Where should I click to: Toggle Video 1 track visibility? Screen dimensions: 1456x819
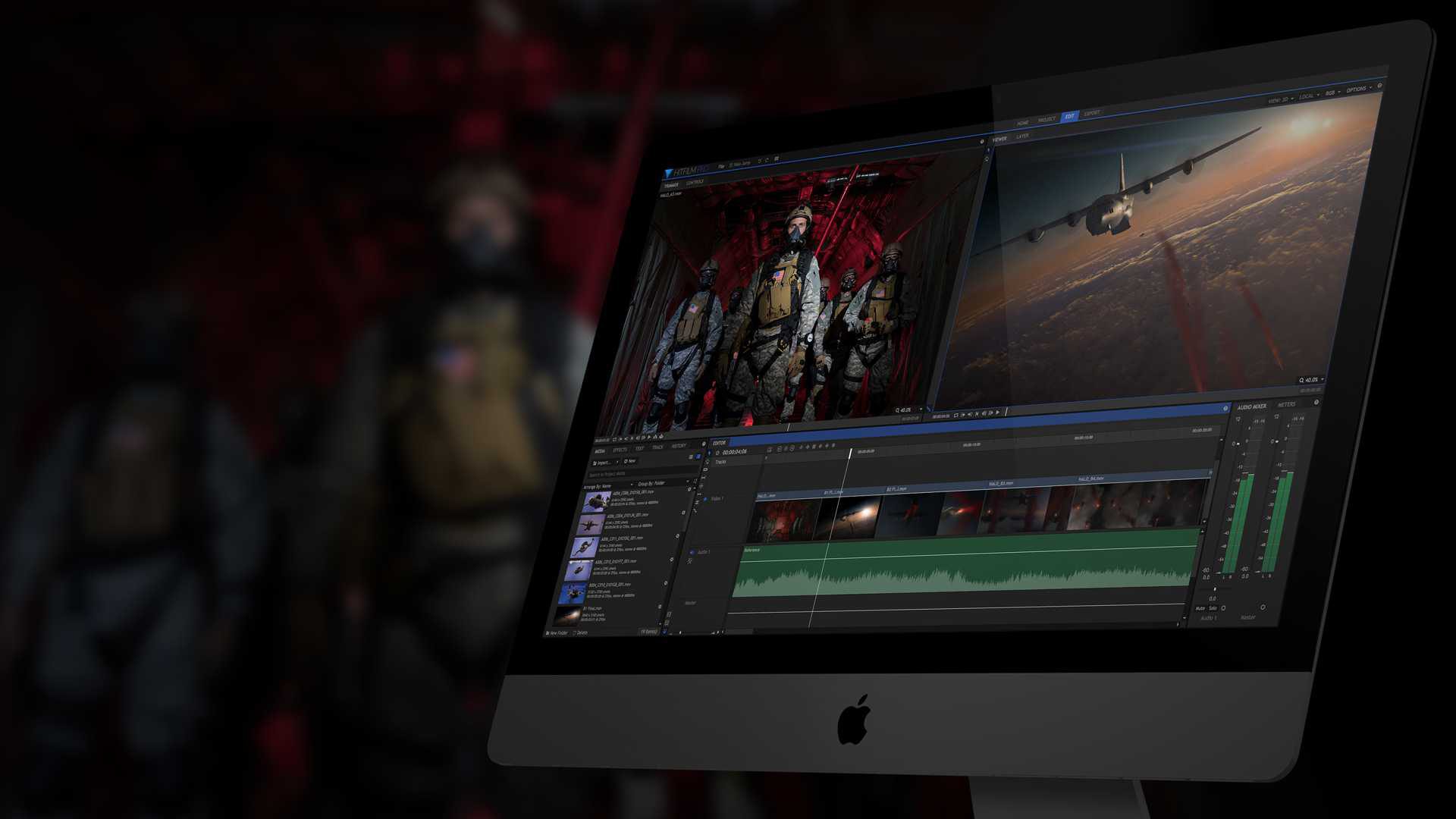pyautogui.click(x=705, y=500)
